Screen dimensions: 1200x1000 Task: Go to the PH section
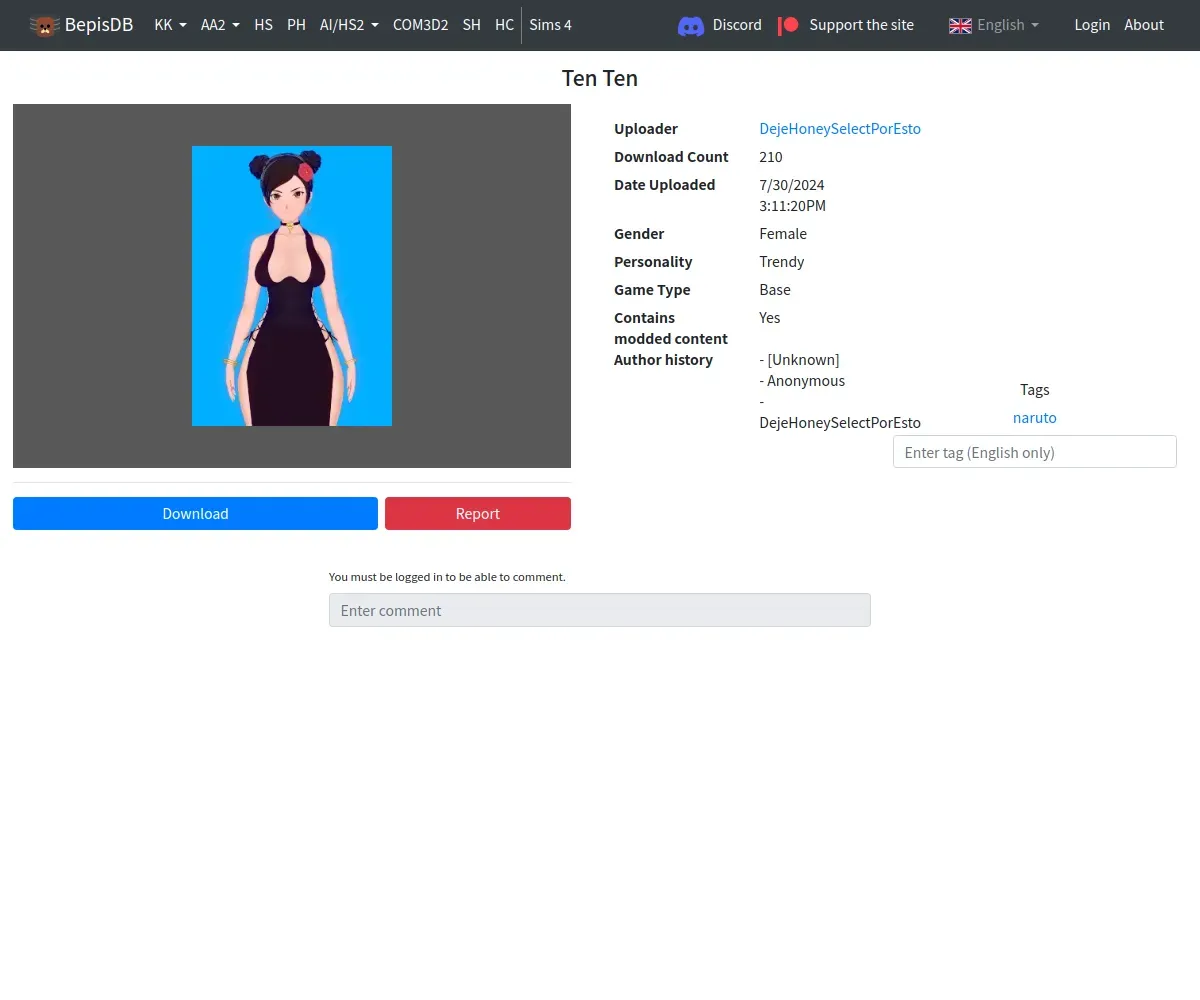(296, 25)
